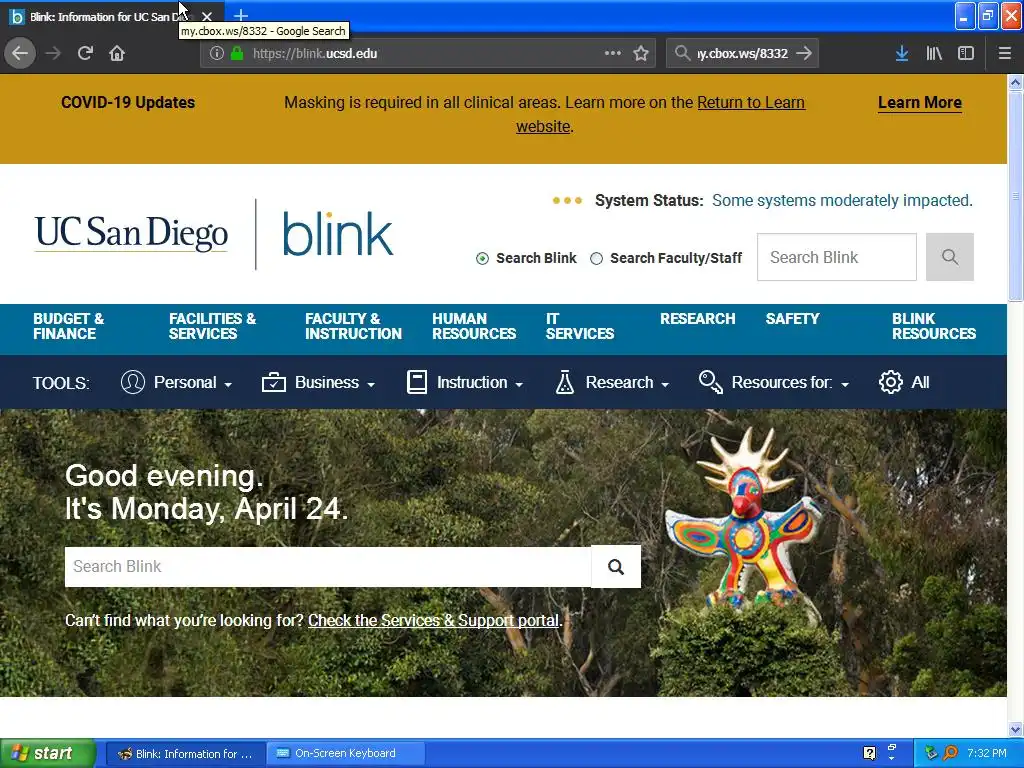The image size is (1024, 768).
Task: Click the Business tools briefcase icon
Action: pyautogui.click(x=274, y=382)
